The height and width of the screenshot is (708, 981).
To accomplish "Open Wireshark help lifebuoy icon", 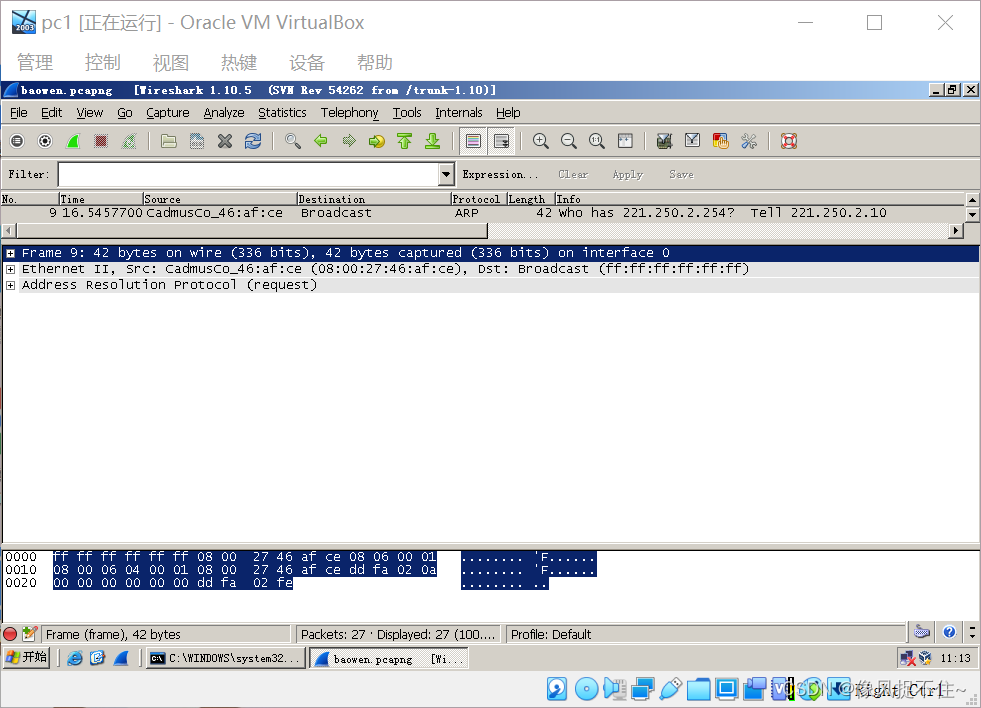I will pos(788,141).
